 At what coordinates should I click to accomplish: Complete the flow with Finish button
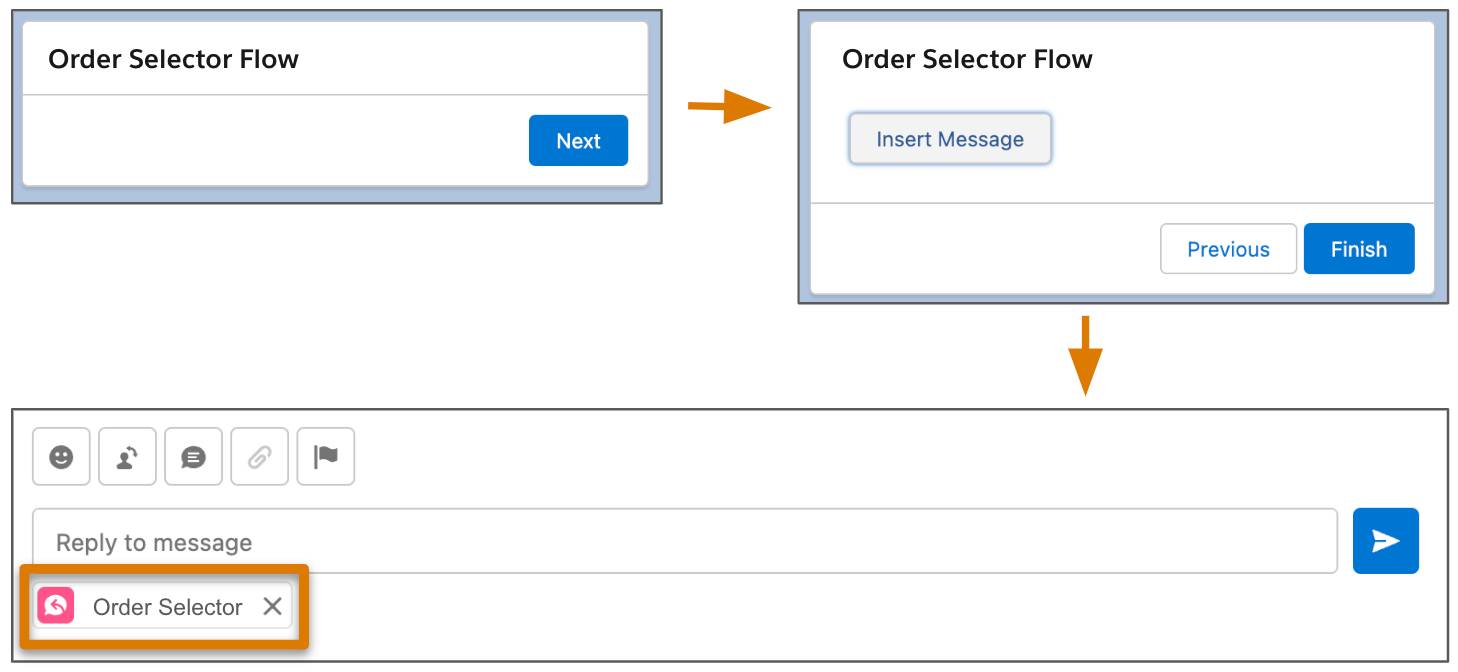pyautogui.click(x=1359, y=249)
